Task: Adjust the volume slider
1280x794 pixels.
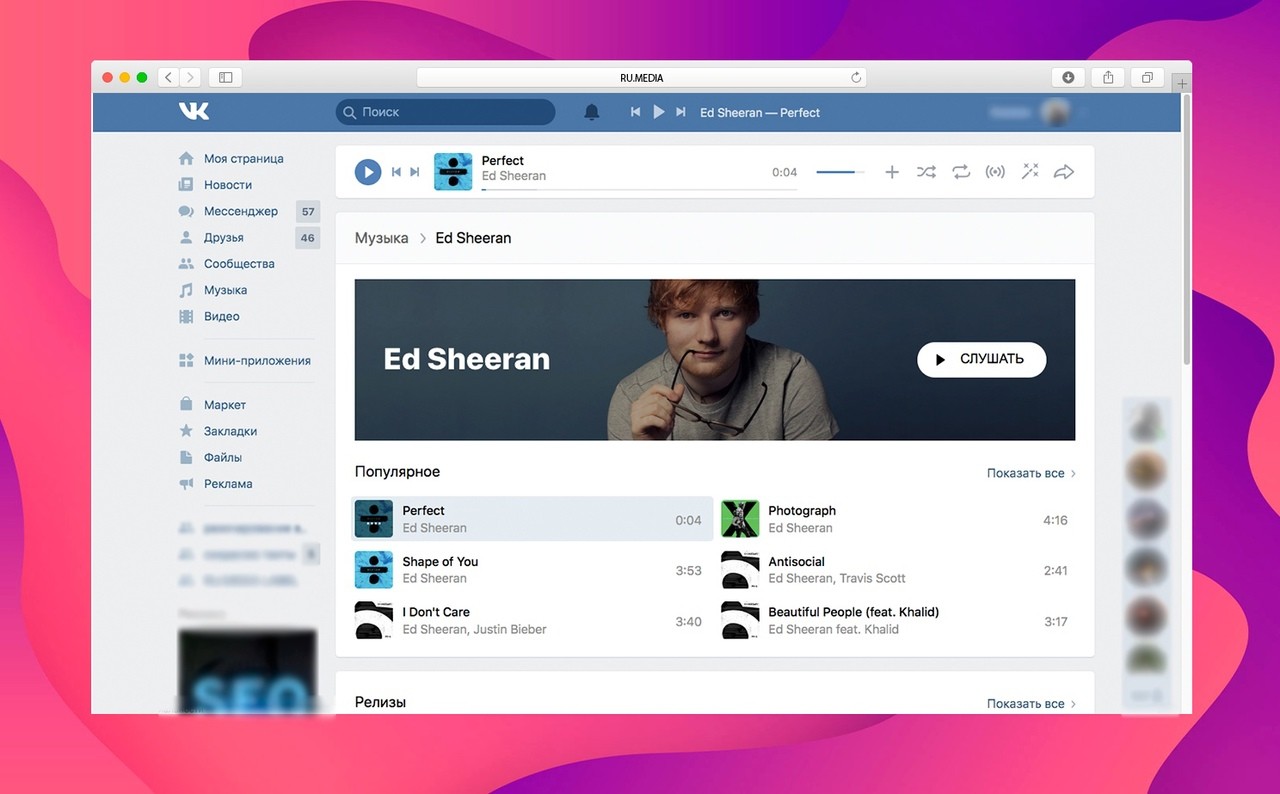Action: (841, 172)
